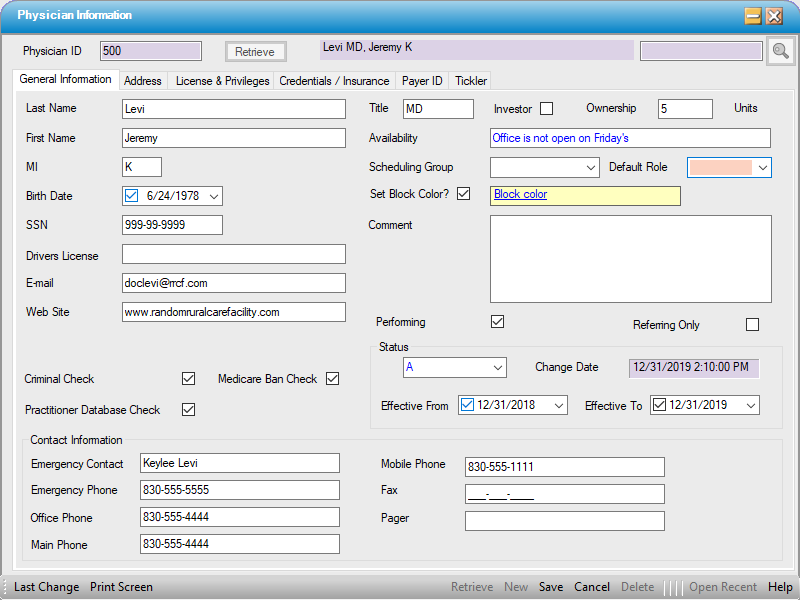This screenshot has height=600, width=800.
Task: Click the magnifying glass physician search icon
Action: (x=780, y=51)
